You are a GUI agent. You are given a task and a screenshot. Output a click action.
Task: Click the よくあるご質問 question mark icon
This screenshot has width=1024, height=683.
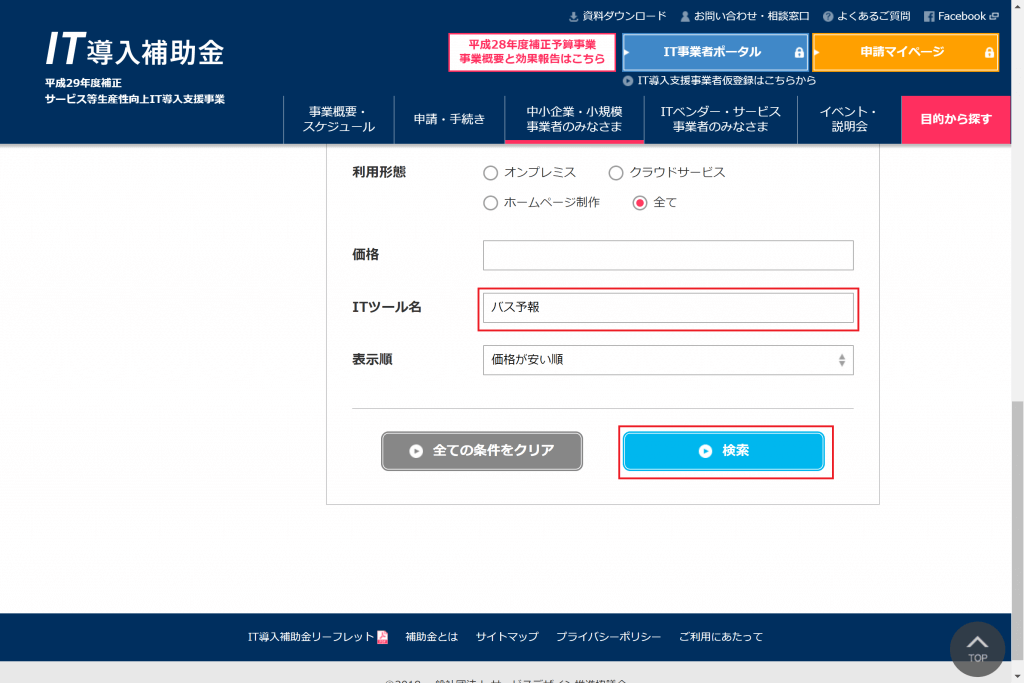coord(828,16)
